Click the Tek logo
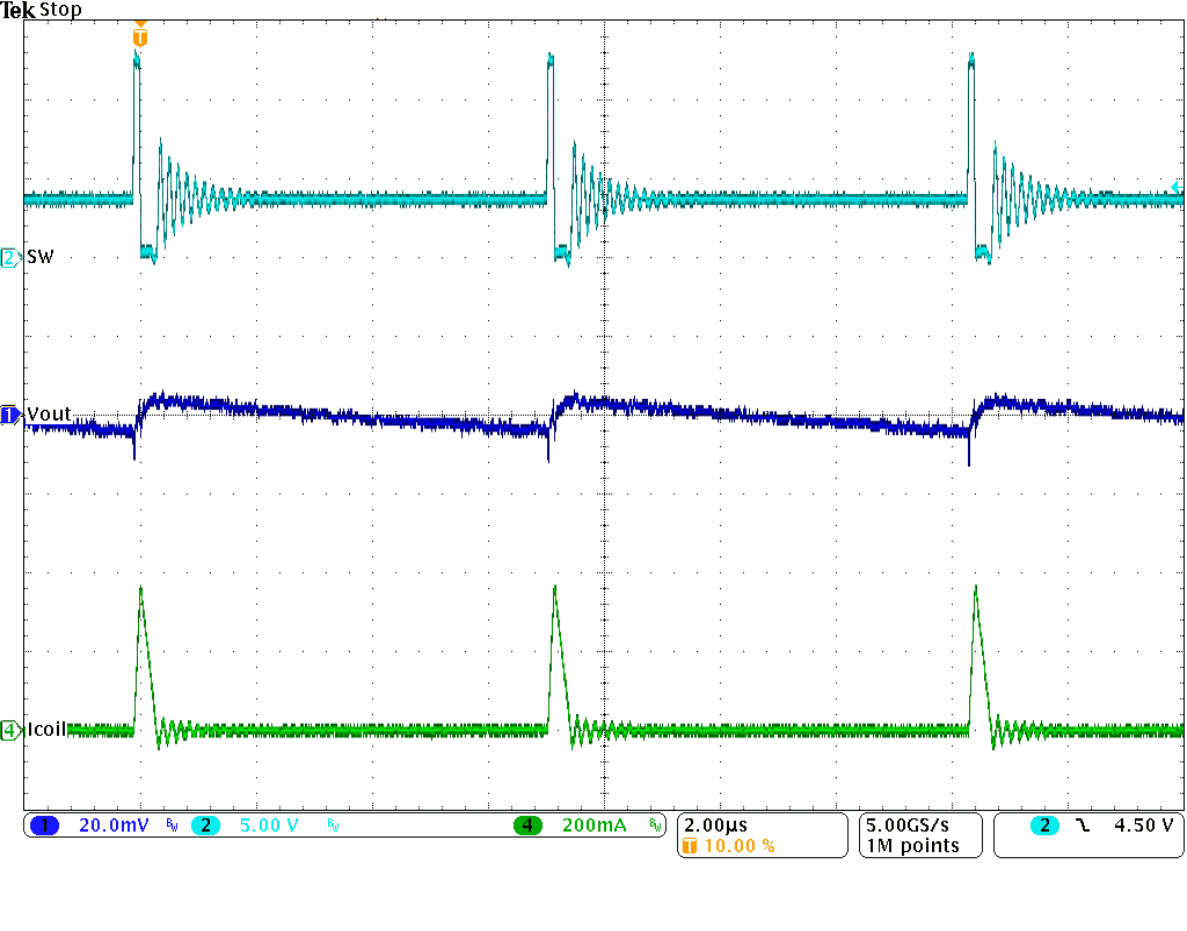The height and width of the screenshot is (931, 1187). coord(16,10)
